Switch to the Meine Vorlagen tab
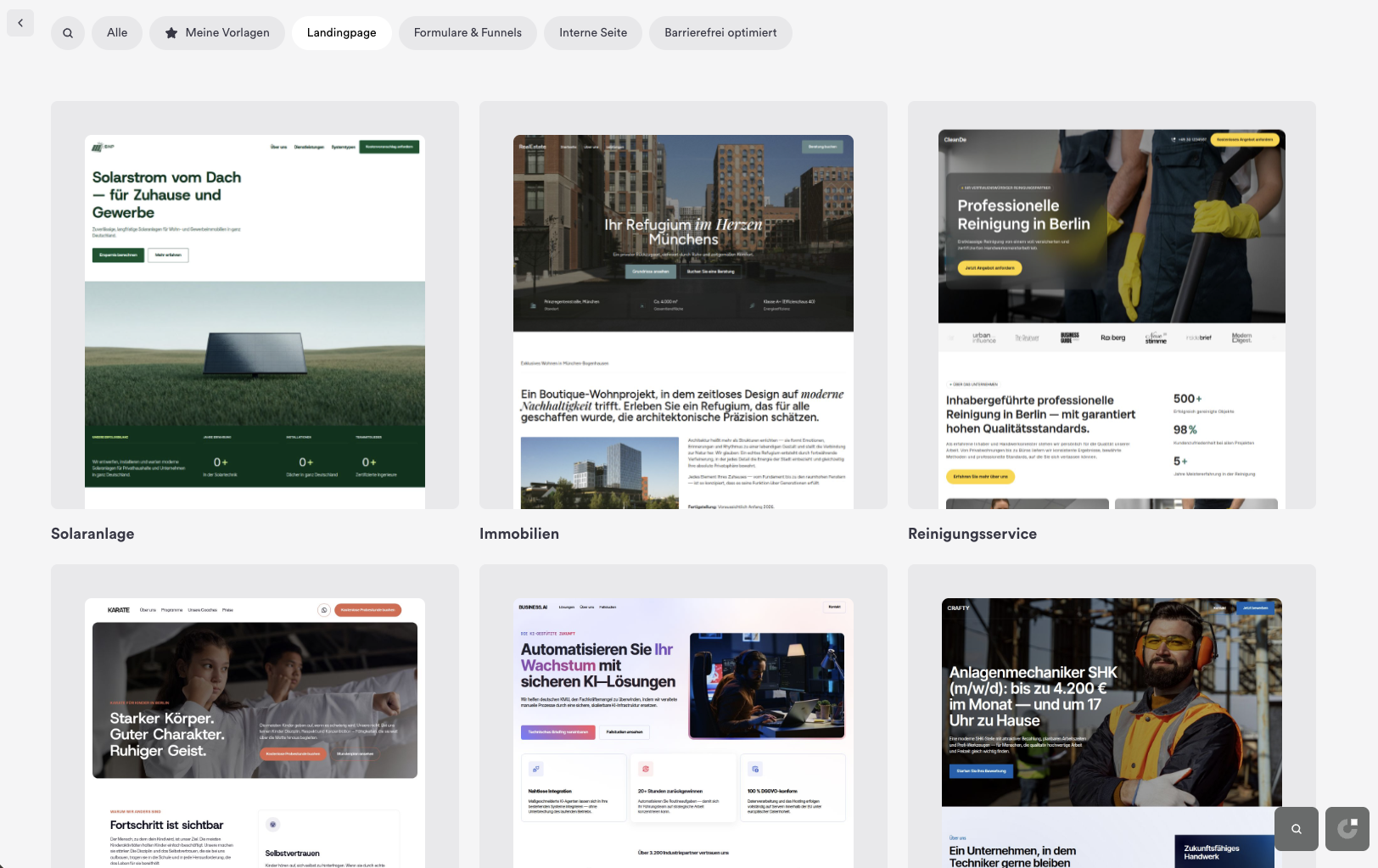The height and width of the screenshot is (868, 1378). coord(217,33)
